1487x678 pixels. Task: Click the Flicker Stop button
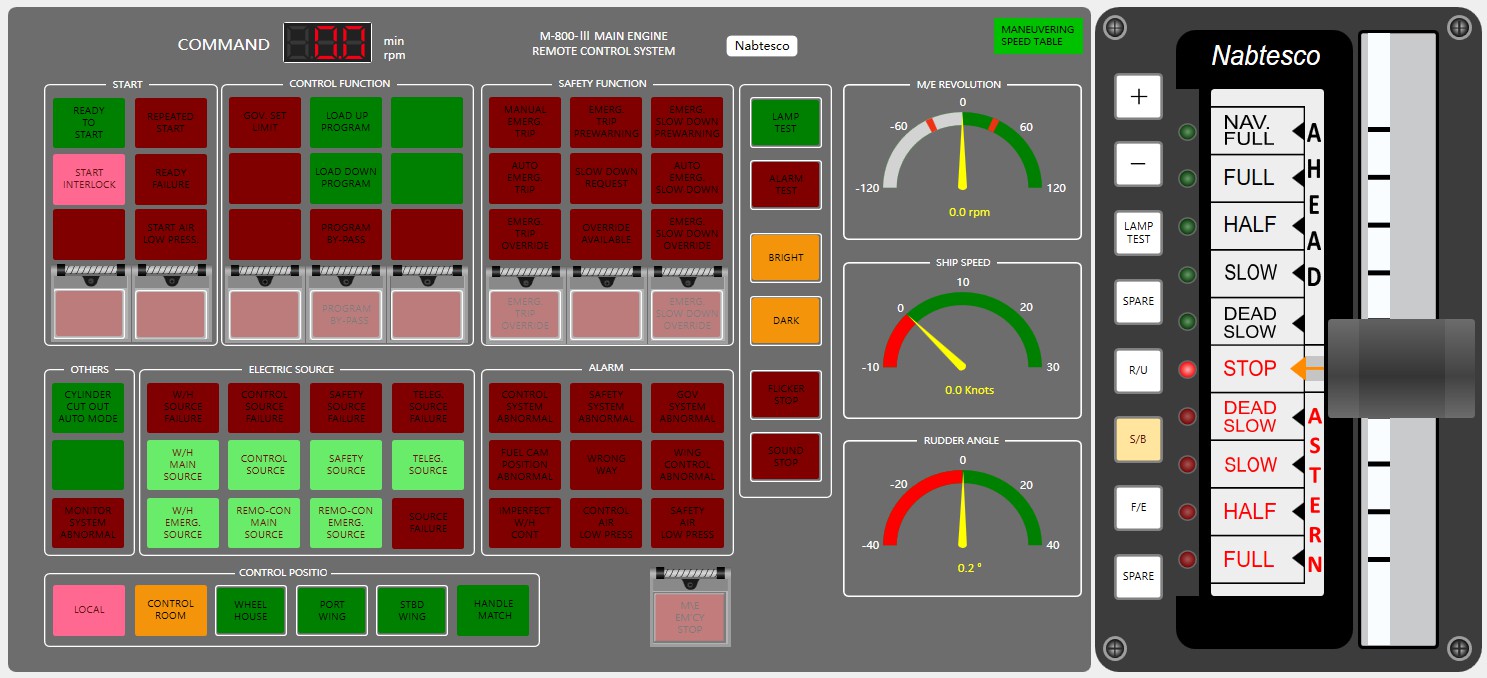click(786, 395)
